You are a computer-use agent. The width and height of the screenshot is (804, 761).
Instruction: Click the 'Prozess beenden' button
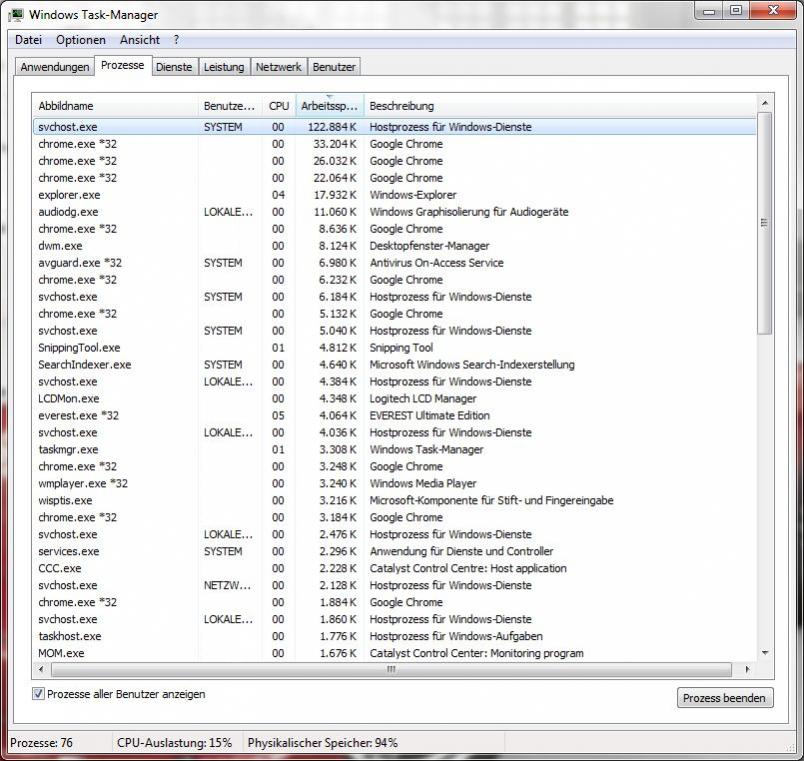coord(725,698)
